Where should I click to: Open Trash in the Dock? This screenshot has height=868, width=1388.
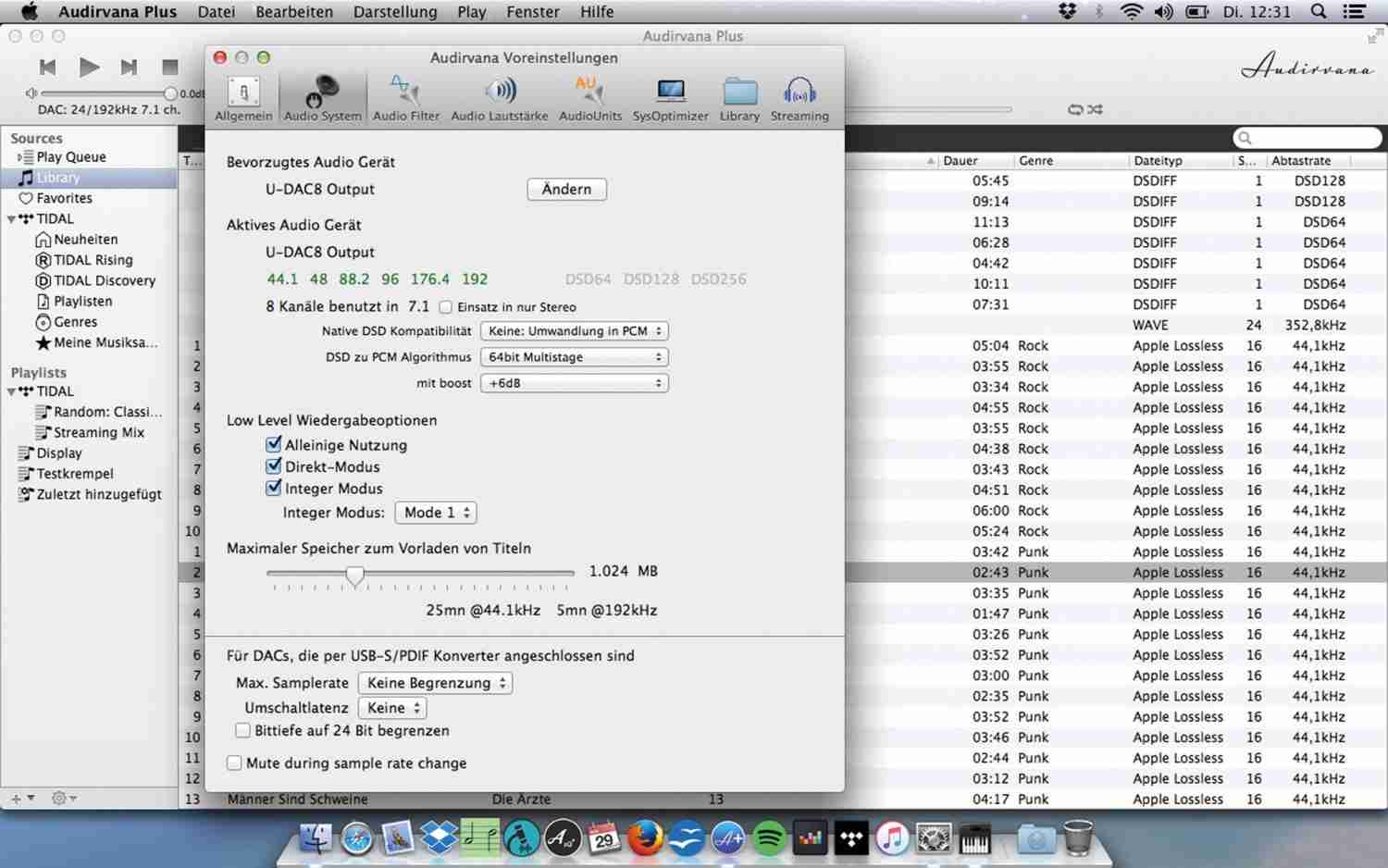click(1078, 838)
